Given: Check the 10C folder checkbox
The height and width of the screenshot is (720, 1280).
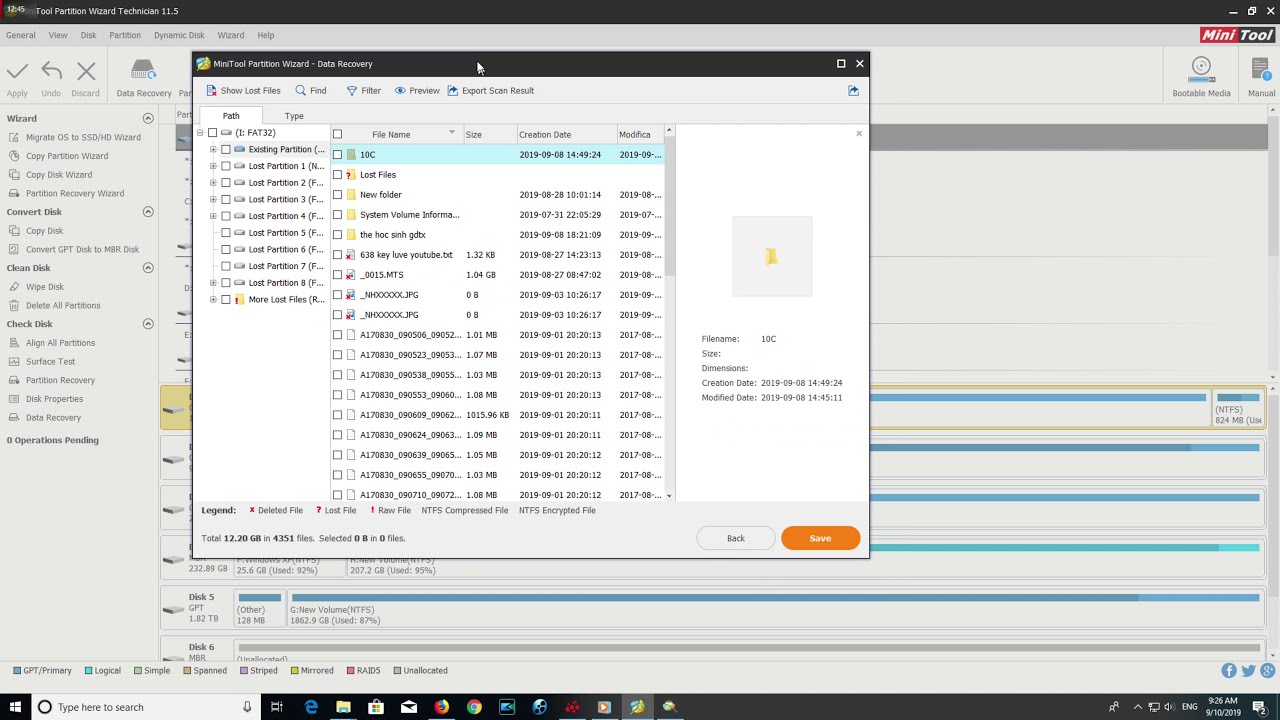Looking at the screenshot, I should point(337,154).
